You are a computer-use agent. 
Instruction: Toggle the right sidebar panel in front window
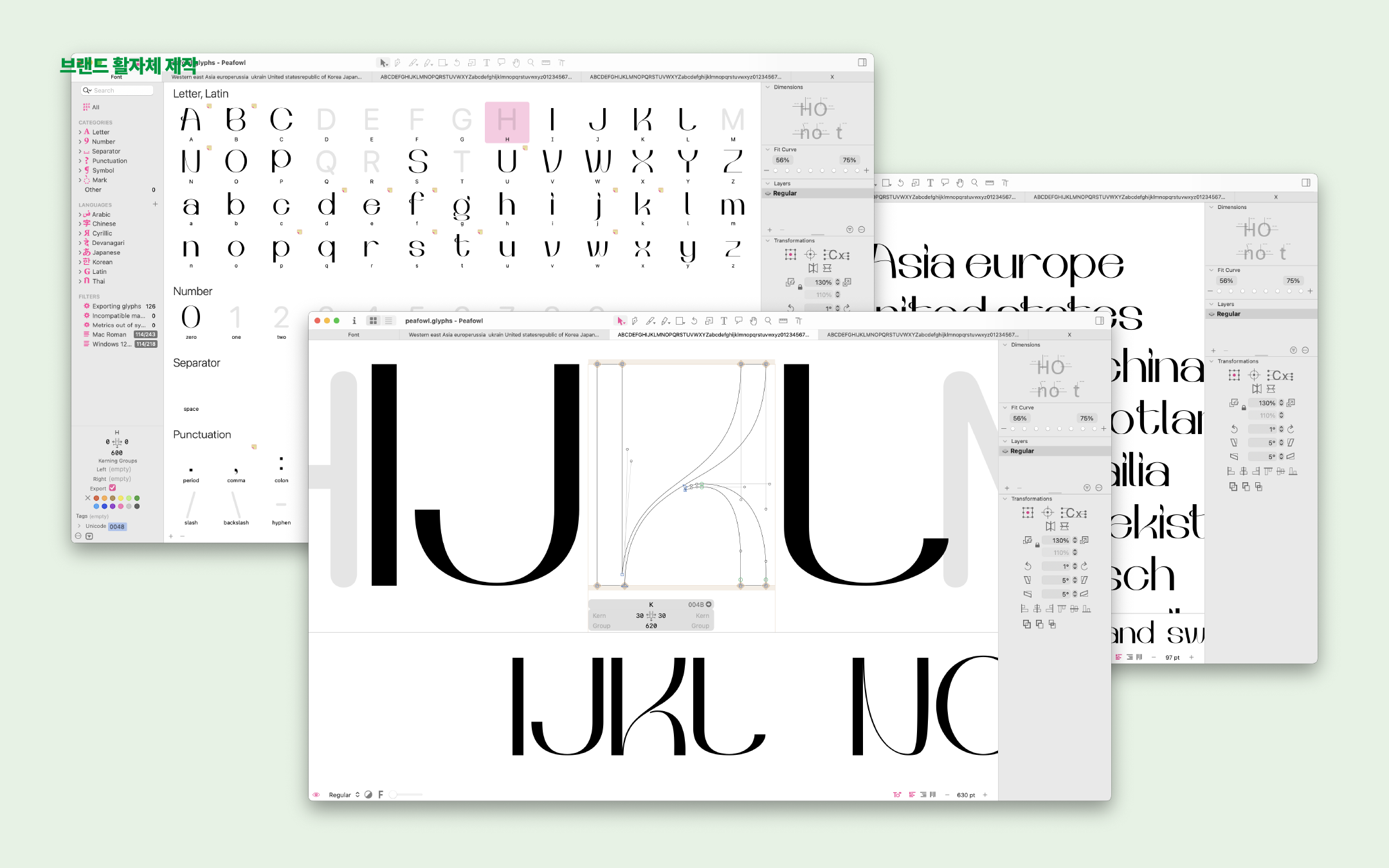[1099, 321]
